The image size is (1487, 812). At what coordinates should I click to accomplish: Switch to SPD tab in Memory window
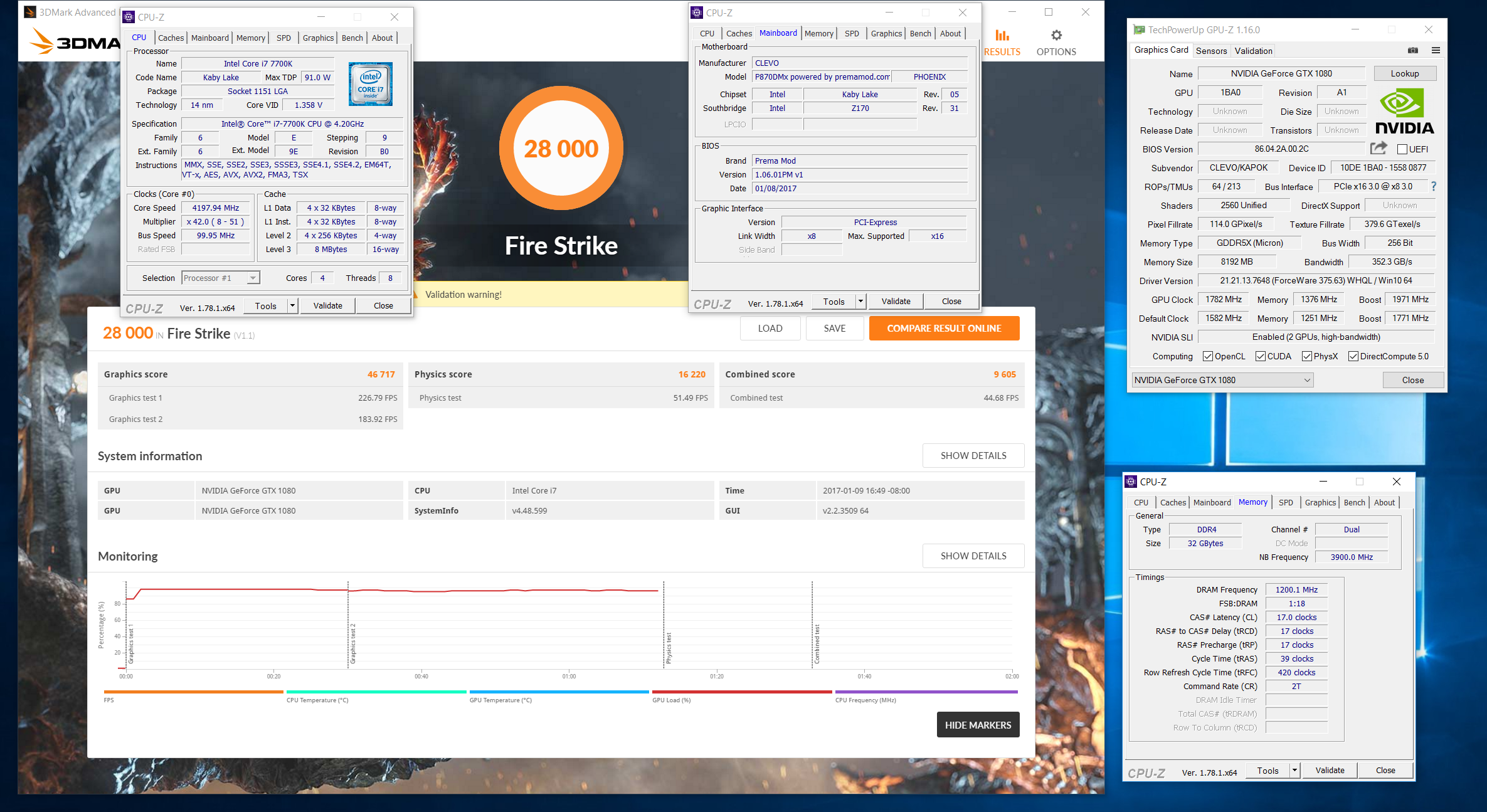[x=1286, y=502]
